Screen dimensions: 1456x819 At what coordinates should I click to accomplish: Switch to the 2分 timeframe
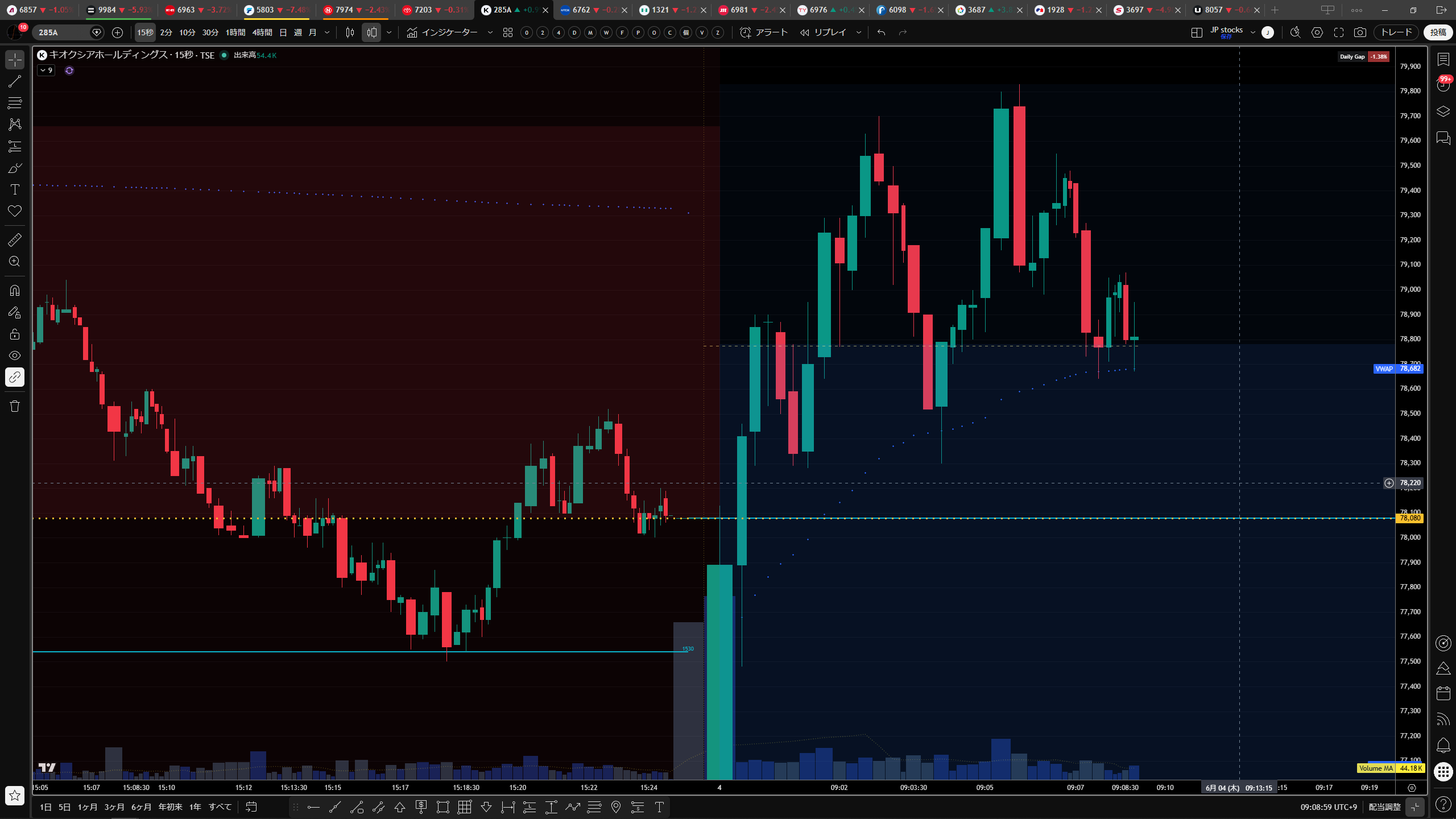click(166, 32)
